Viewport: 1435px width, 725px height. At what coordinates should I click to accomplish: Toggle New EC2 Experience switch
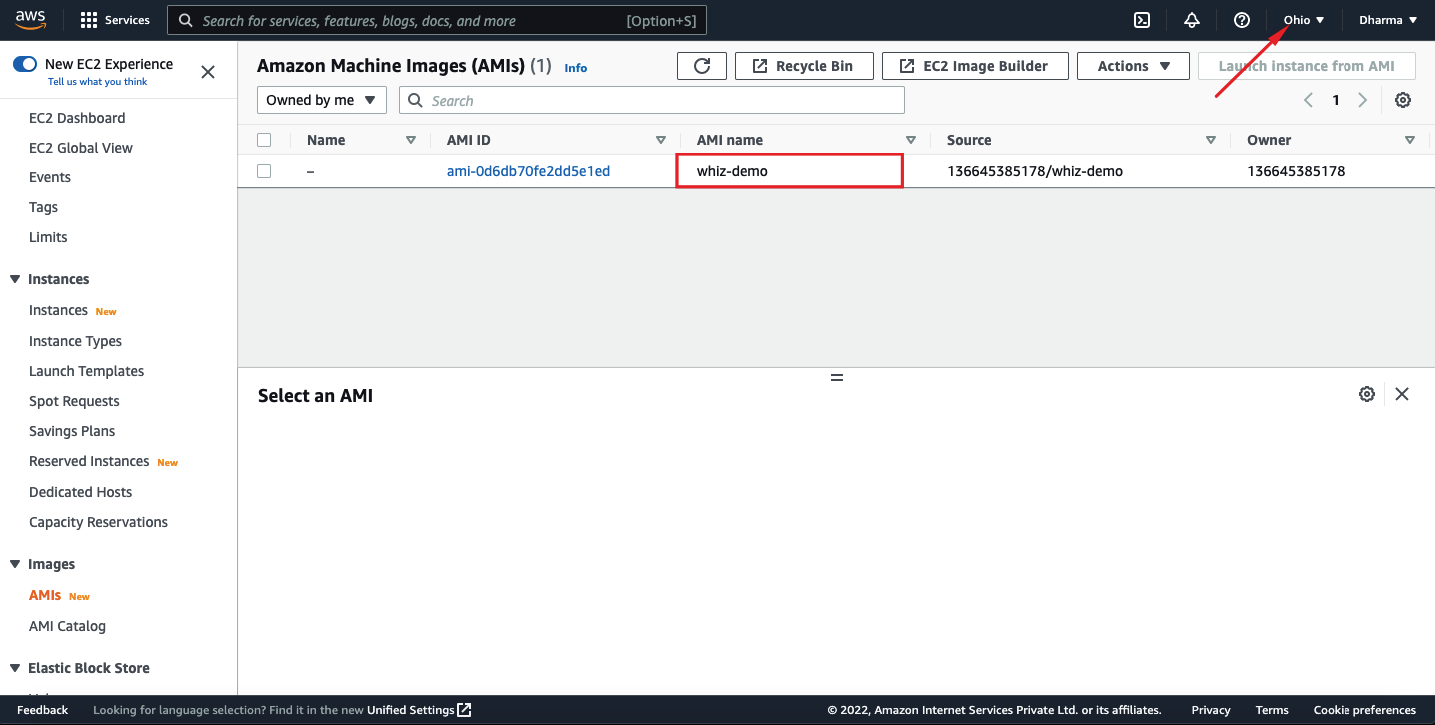pyautogui.click(x=25, y=64)
